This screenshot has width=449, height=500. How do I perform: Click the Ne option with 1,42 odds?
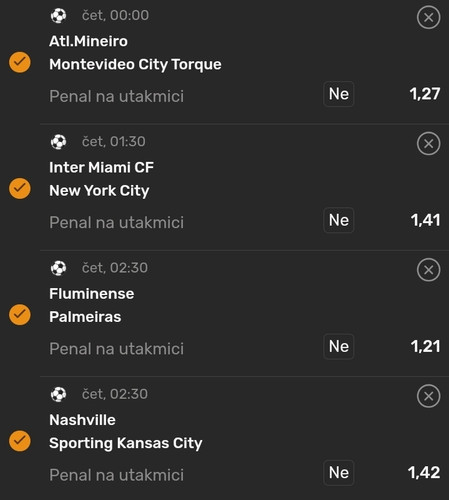tap(338, 473)
